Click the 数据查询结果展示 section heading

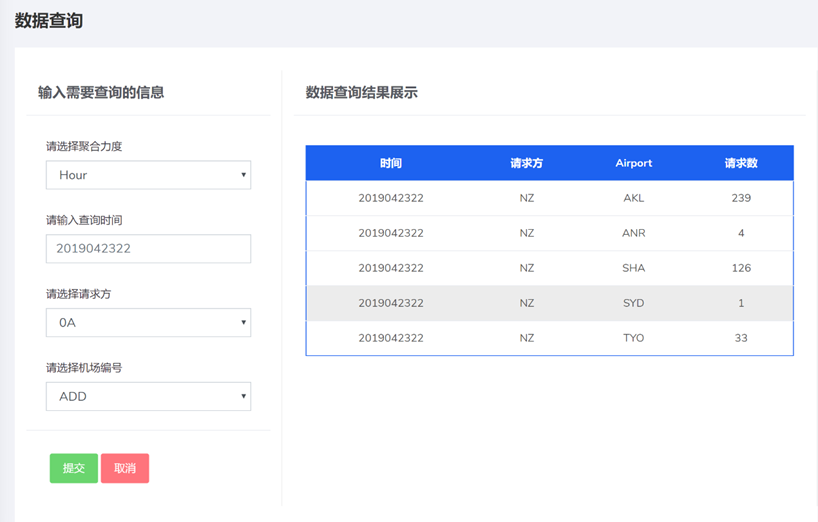(362, 93)
